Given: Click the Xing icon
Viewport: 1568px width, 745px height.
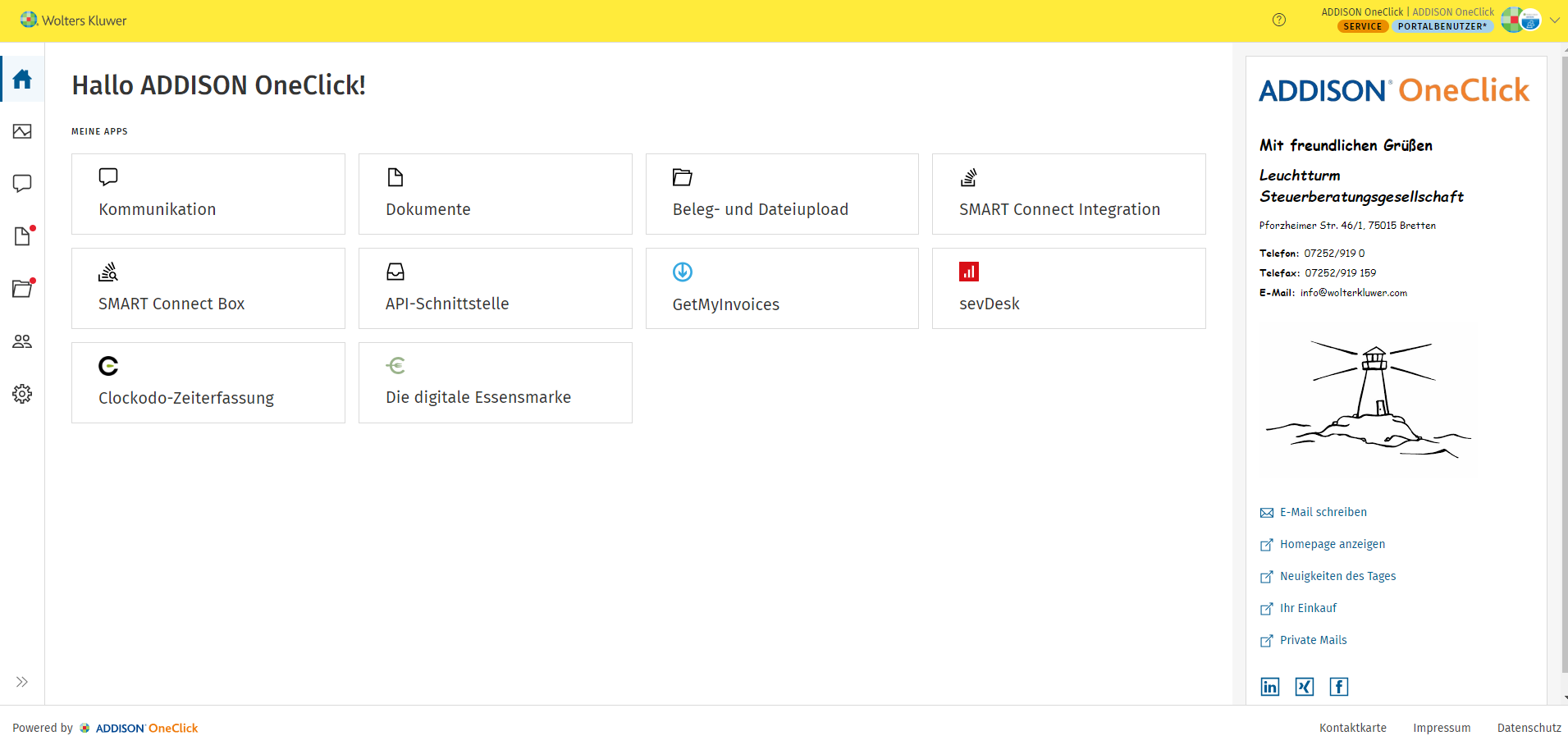Looking at the screenshot, I should (x=1305, y=687).
